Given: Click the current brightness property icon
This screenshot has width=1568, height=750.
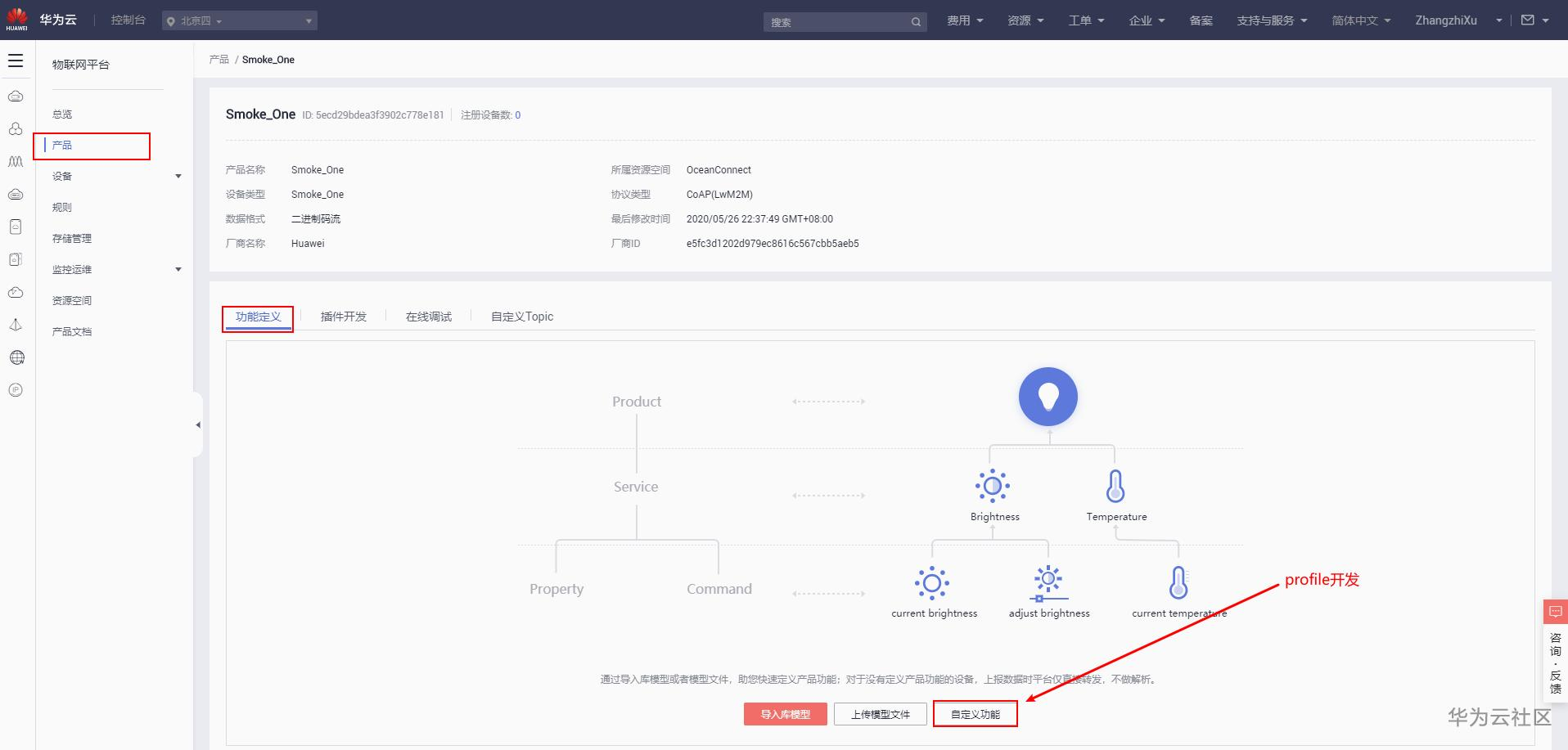Looking at the screenshot, I should pyautogui.click(x=932, y=583).
